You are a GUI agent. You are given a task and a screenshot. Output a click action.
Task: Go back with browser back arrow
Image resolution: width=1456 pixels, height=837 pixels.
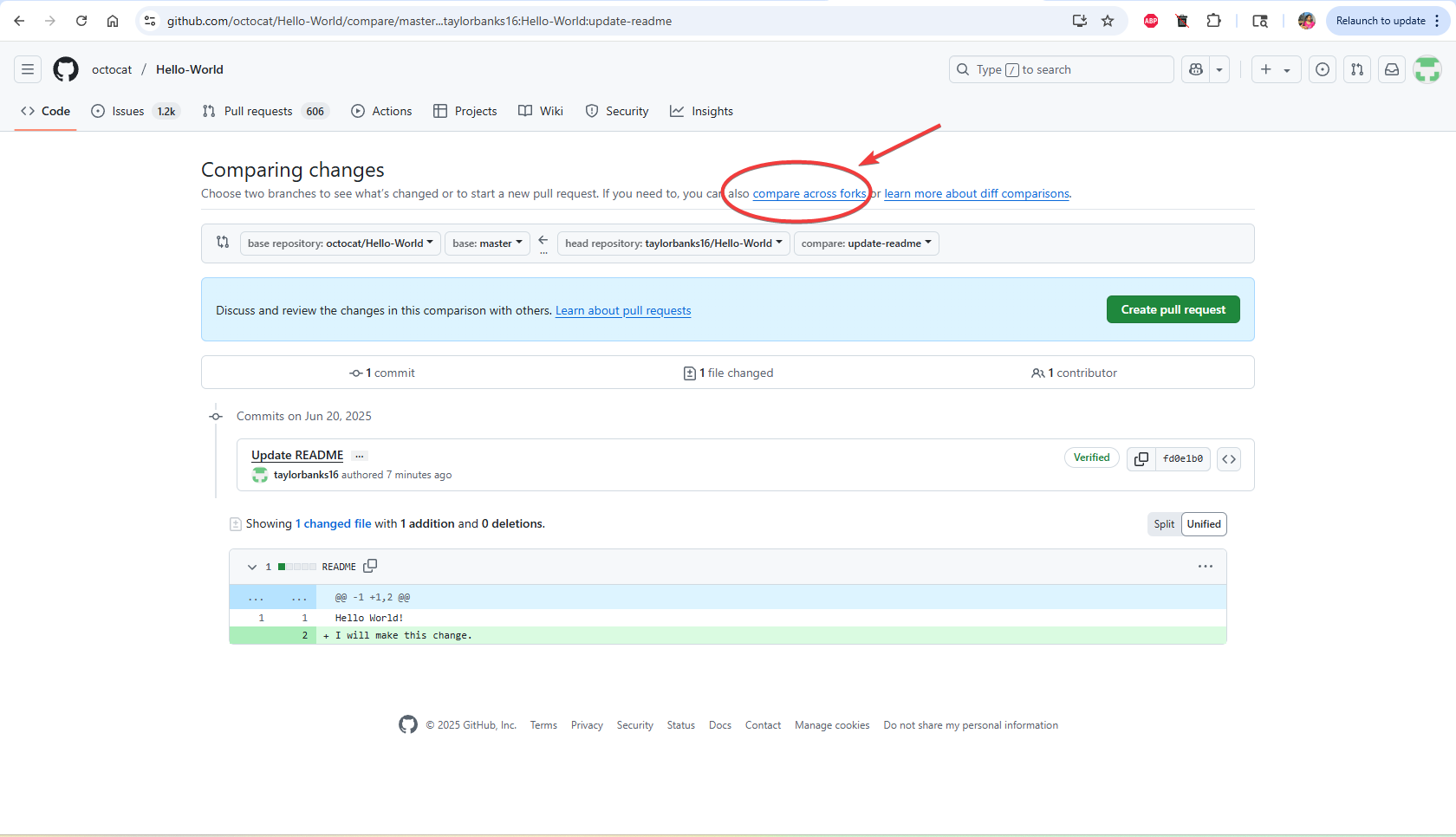[x=19, y=21]
